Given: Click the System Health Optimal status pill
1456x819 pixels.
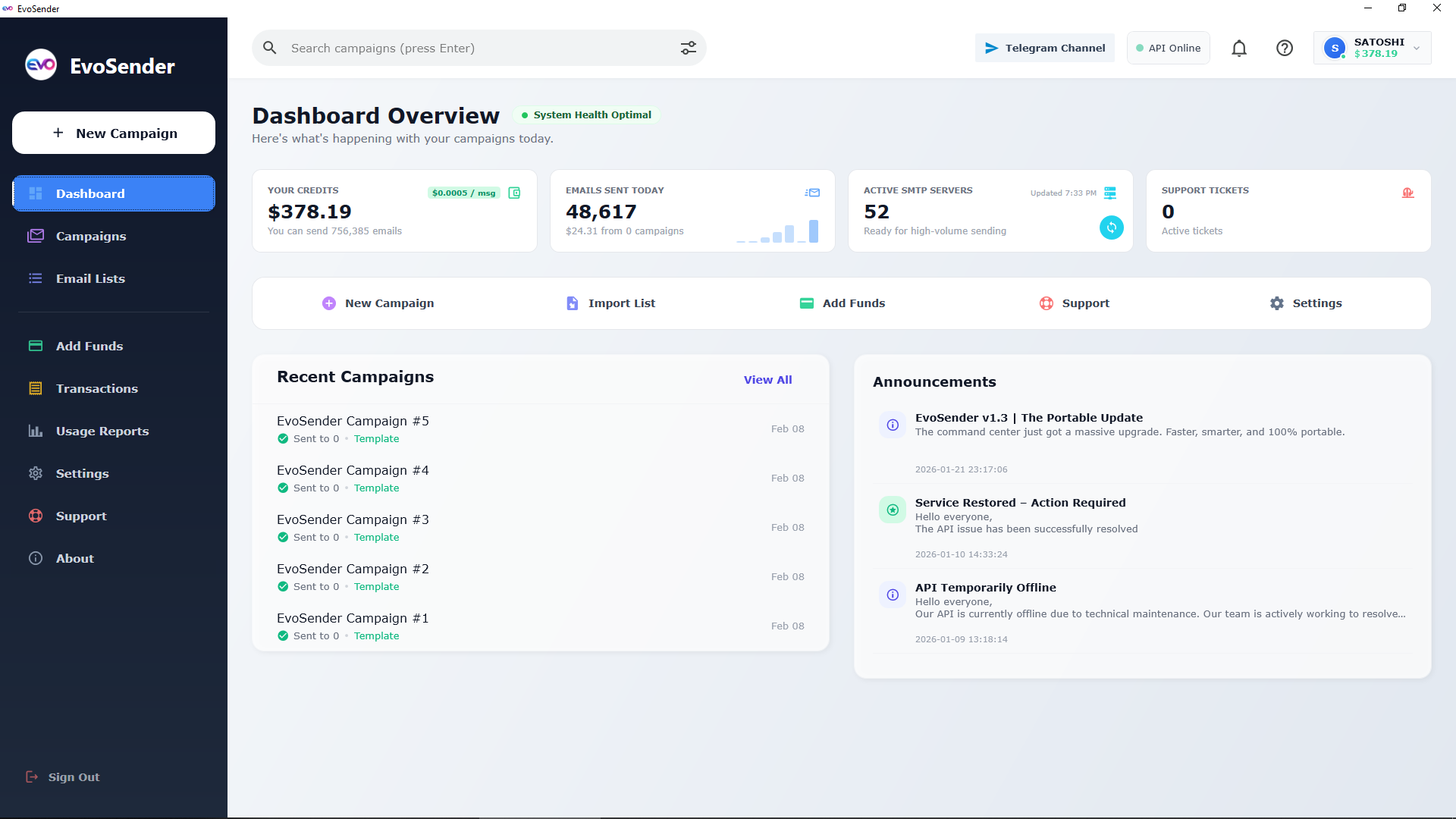Looking at the screenshot, I should pyautogui.click(x=586, y=115).
